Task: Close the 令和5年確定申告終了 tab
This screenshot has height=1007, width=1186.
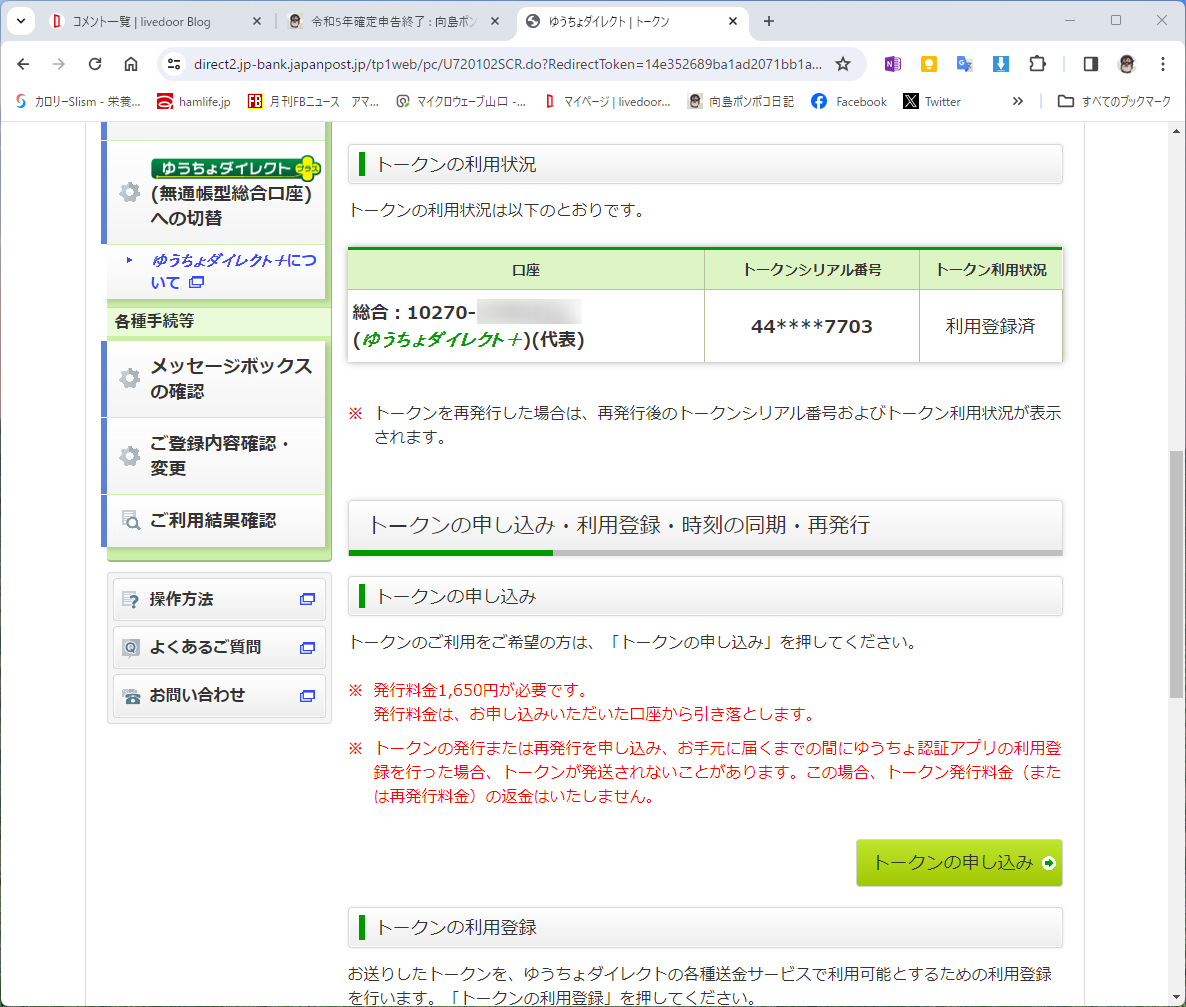Action: 495,22
